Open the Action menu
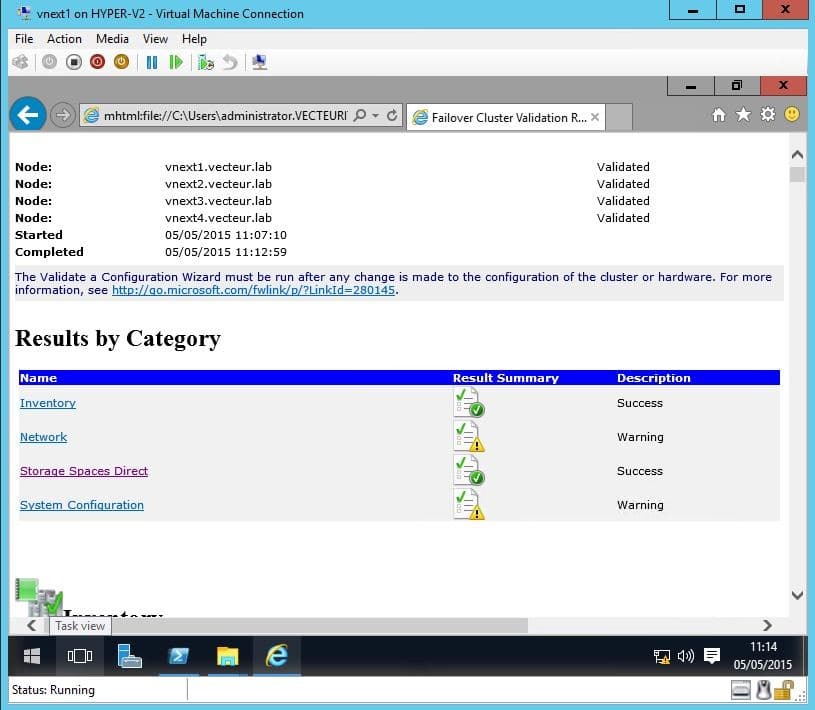The width and height of the screenshot is (815, 710). click(64, 39)
